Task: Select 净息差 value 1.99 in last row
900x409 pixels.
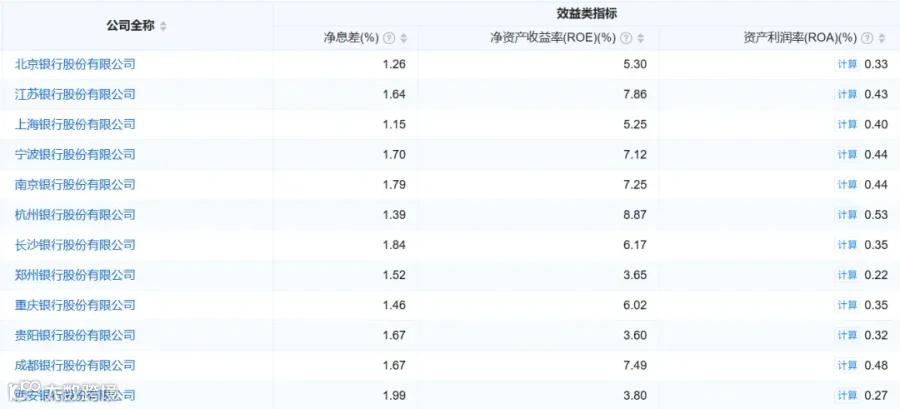Action: [x=394, y=395]
